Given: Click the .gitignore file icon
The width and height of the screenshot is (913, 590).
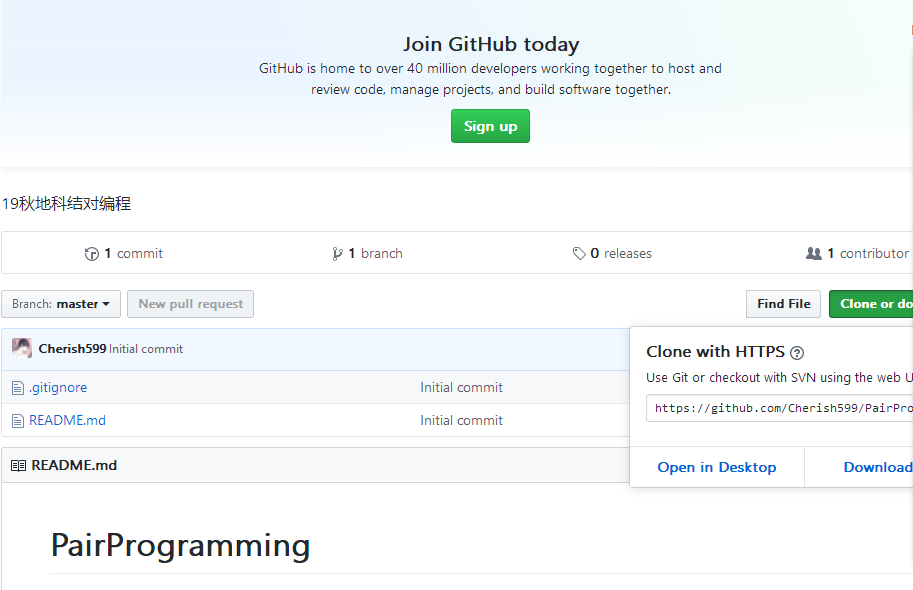Looking at the screenshot, I should click(18, 388).
